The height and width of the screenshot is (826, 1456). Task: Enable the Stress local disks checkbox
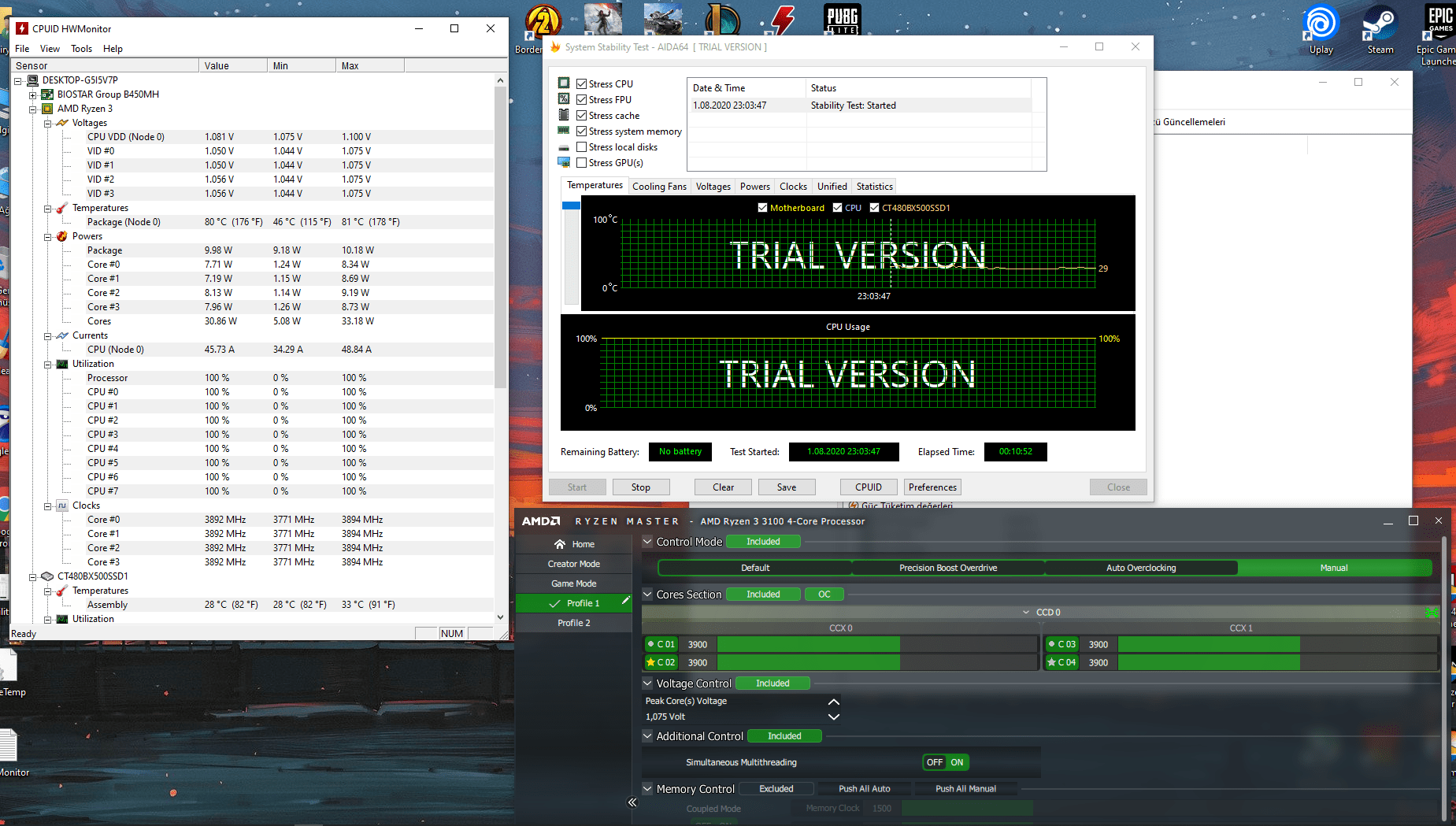pos(581,147)
